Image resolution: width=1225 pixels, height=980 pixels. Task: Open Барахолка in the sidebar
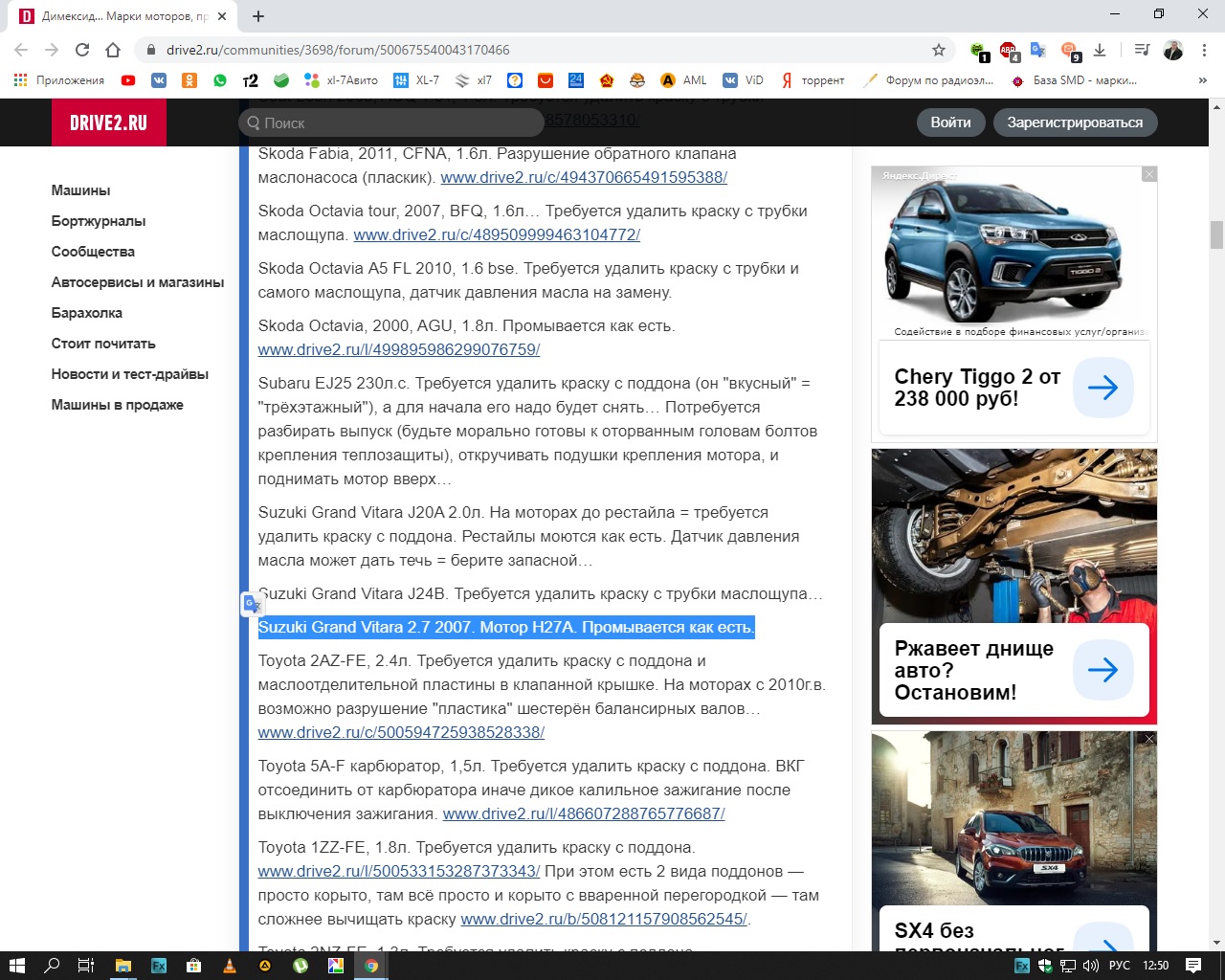[86, 313]
